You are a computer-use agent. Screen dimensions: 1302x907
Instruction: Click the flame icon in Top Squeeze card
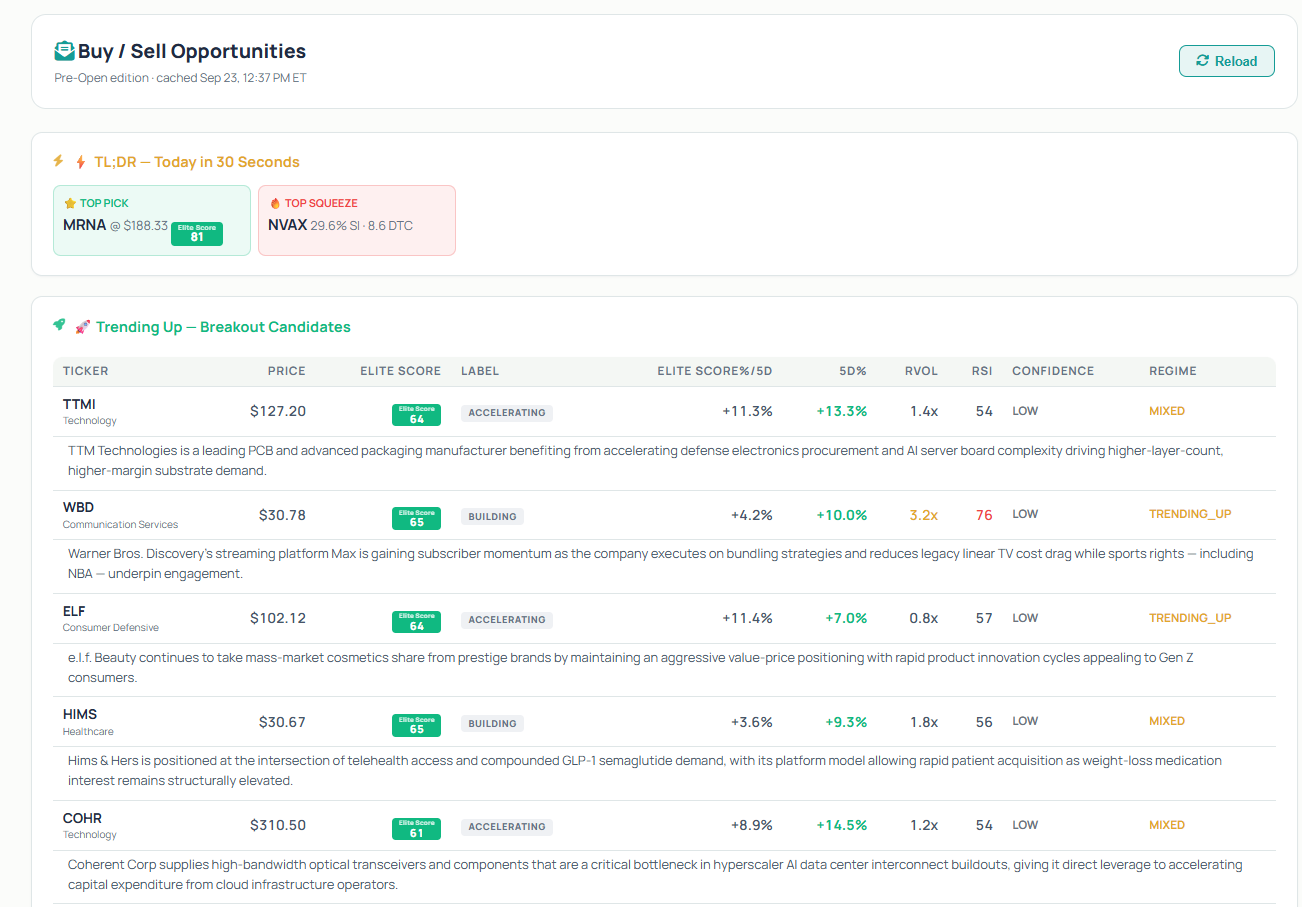275,203
